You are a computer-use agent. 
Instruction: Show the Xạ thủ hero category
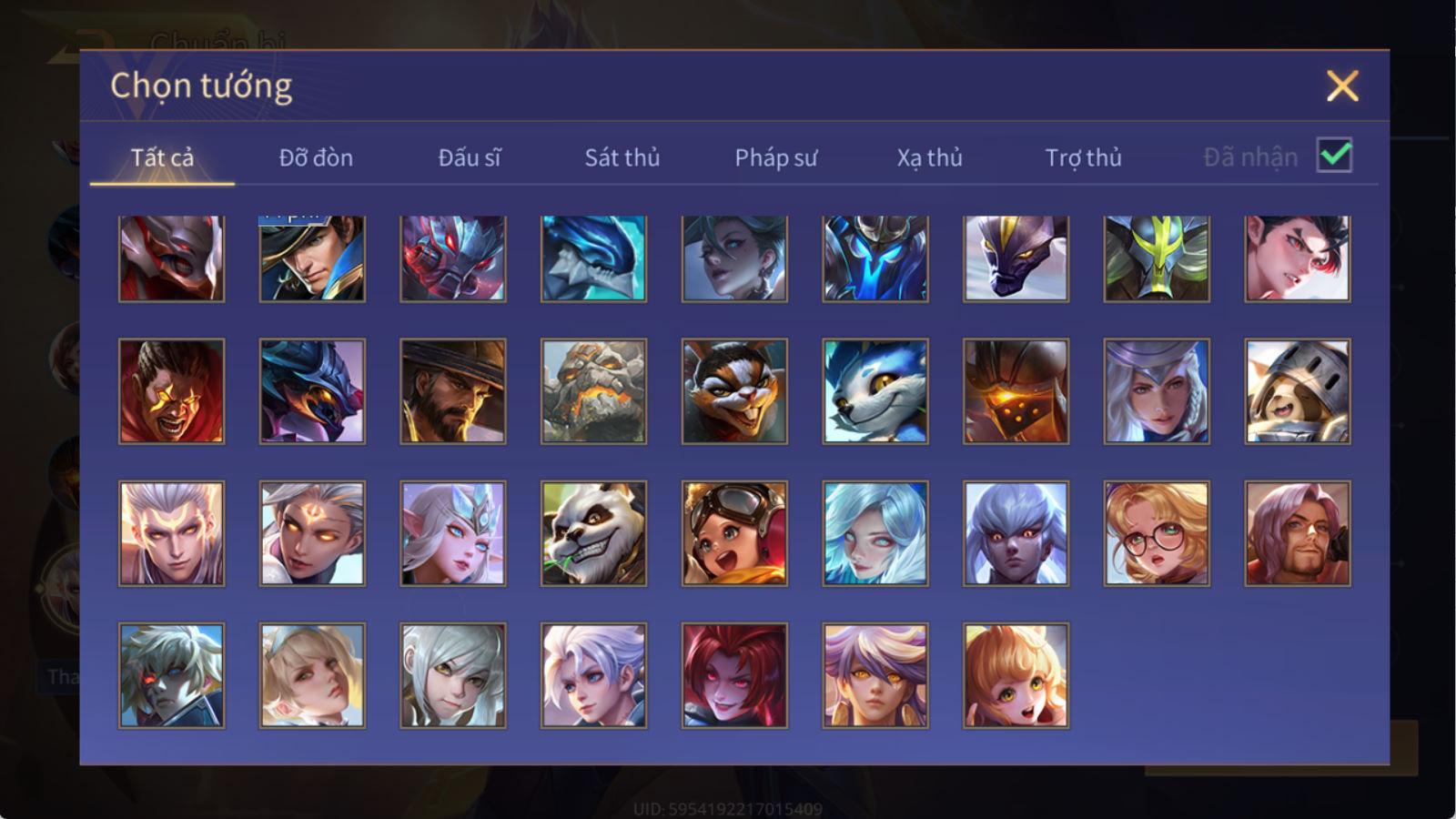point(929,157)
